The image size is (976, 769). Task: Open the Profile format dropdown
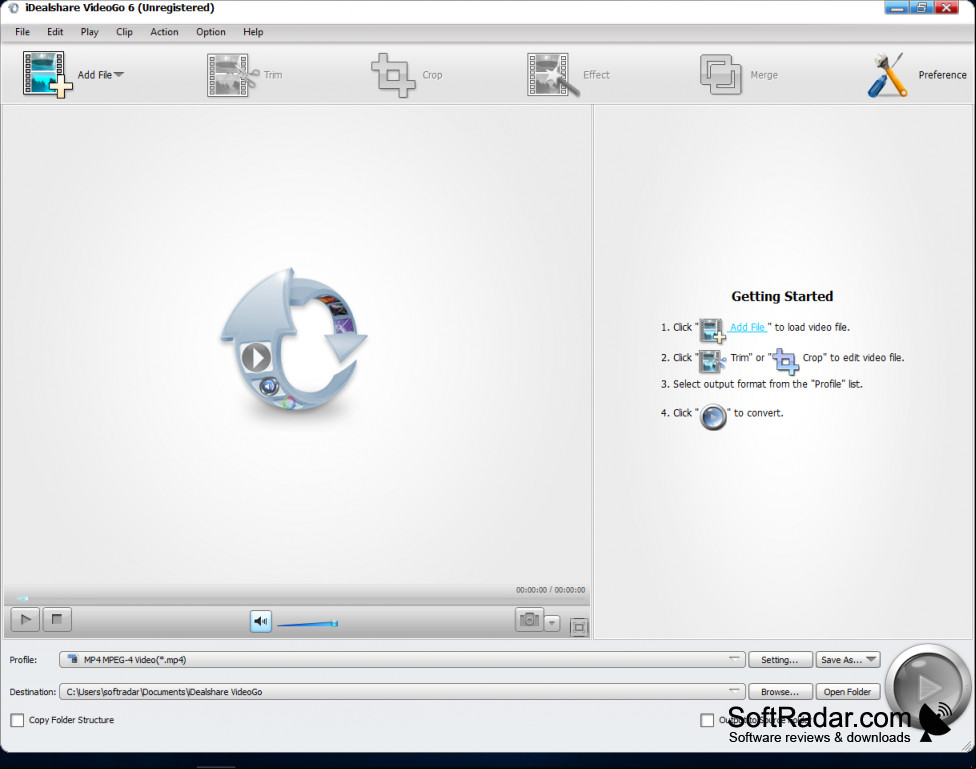pyautogui.click(x=402, y=659)
